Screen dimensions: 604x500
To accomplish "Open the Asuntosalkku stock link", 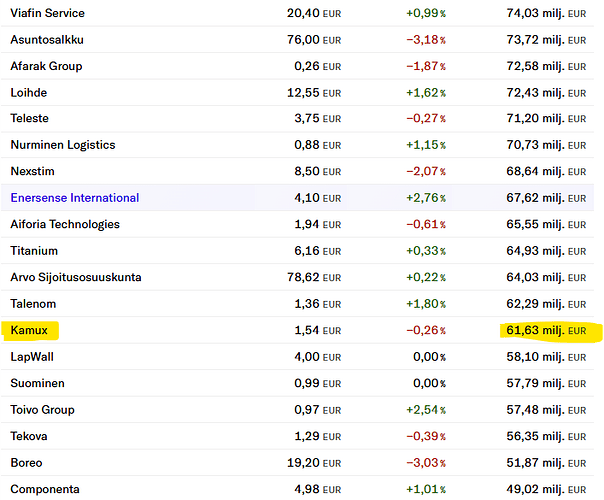I will [x=47, y=40].
